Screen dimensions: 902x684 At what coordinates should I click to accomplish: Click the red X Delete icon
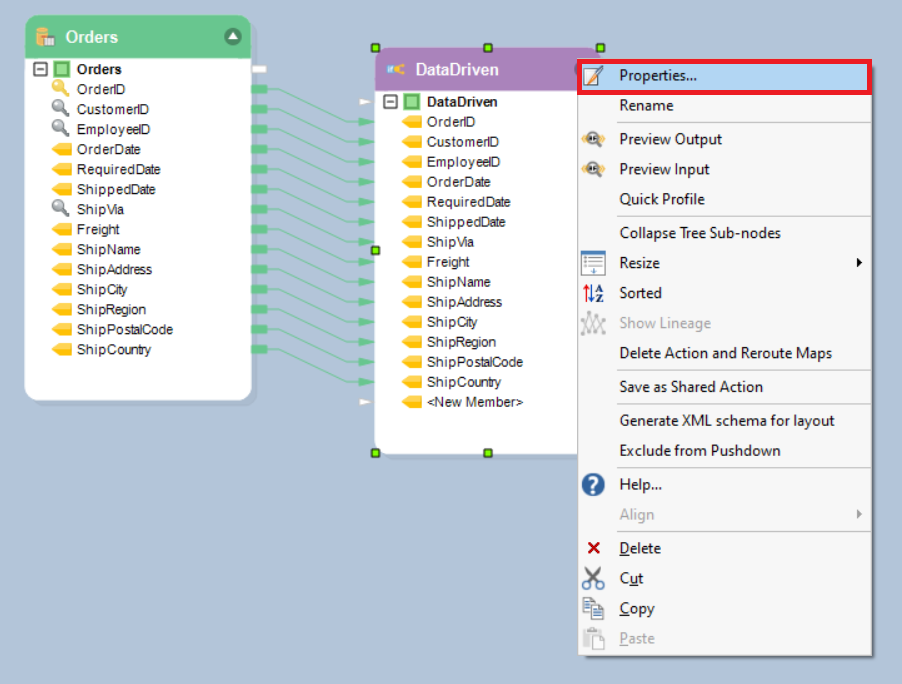[x=593, y=548]
